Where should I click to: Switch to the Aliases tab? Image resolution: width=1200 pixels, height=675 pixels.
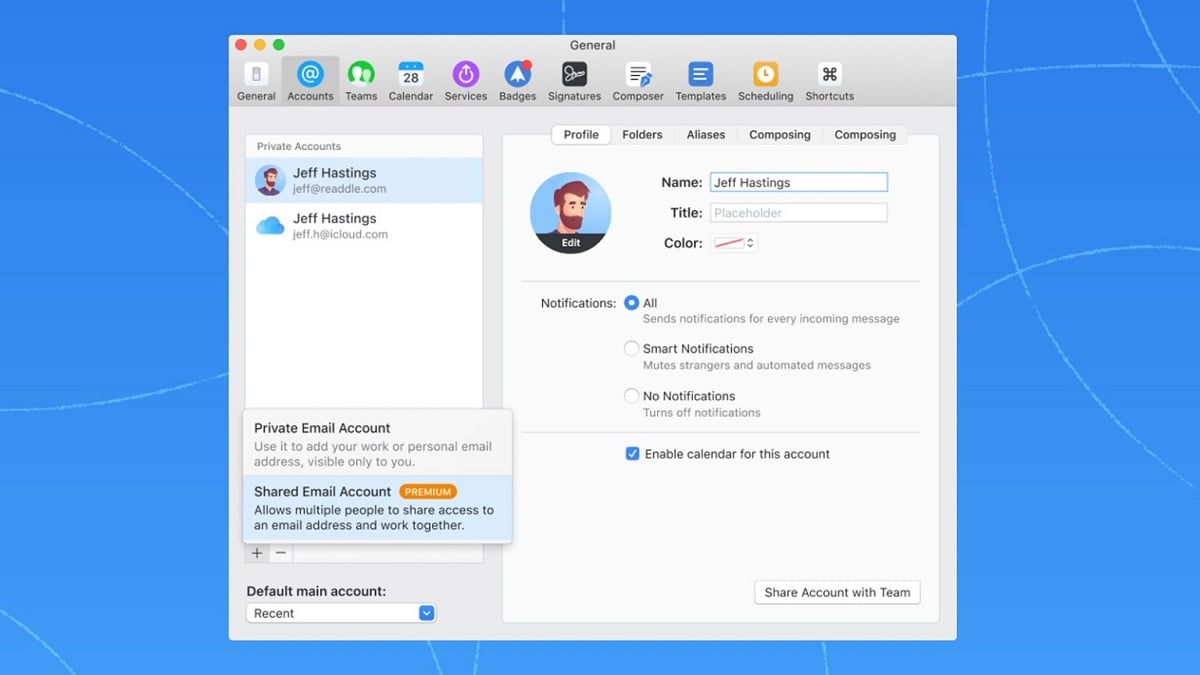706,135
